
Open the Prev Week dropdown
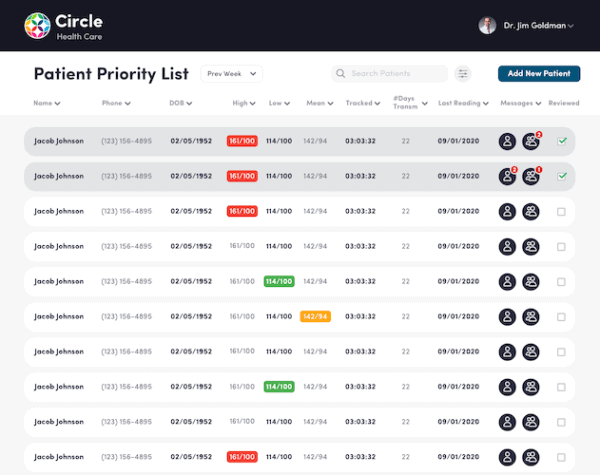coord(231,74)
